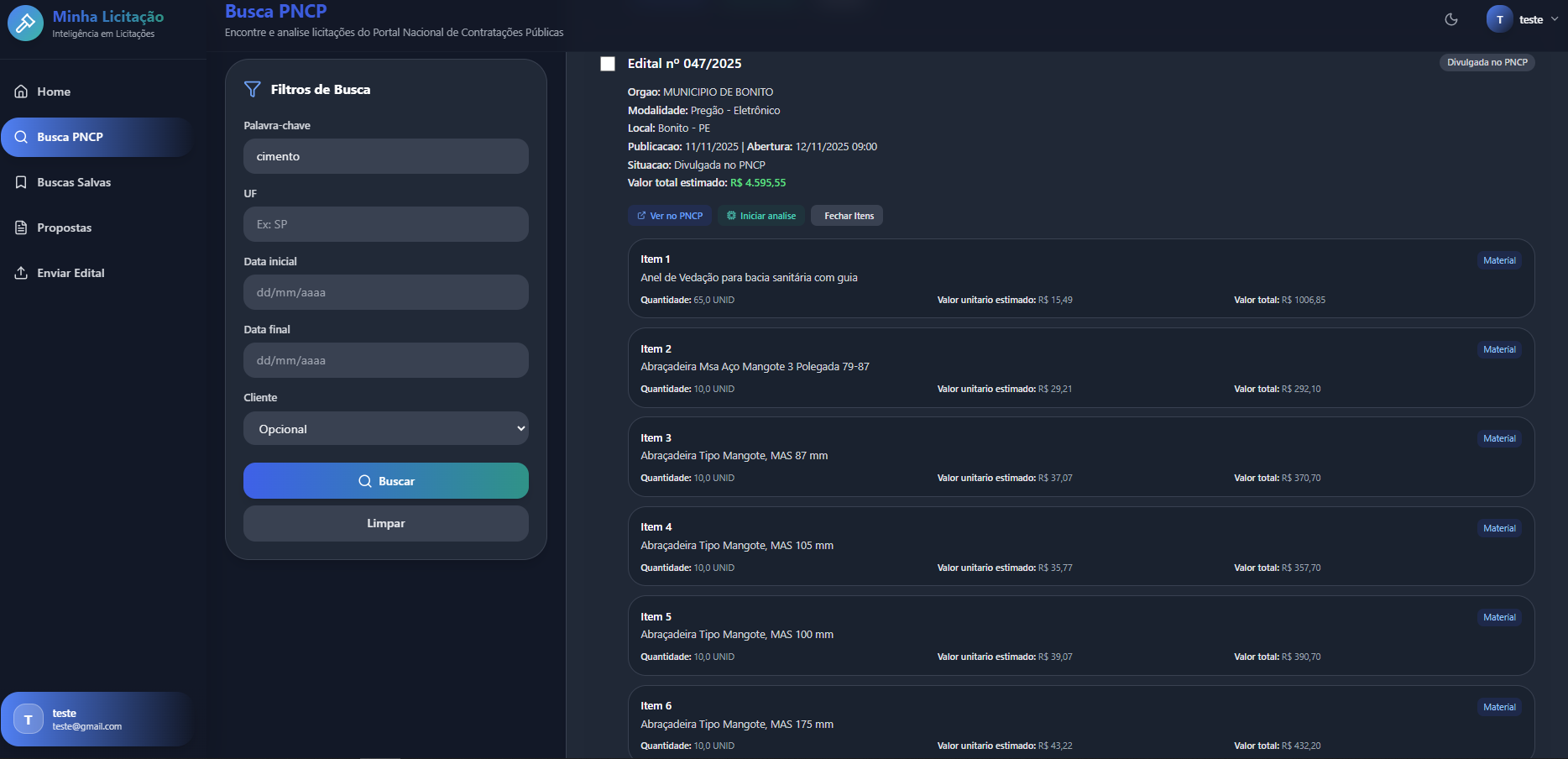Image resolution: width=1568 pixels, height=759 pixels.
Task: Expand the teste user menu in the header
Action: pyautogui.click(x=1524, y=19)
